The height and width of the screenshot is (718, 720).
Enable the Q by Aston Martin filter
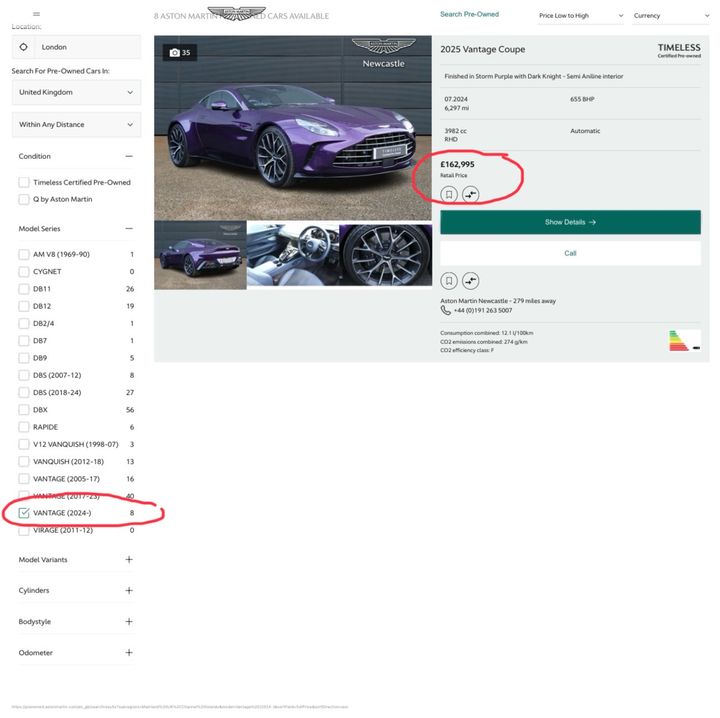click(x=24, y=199)
